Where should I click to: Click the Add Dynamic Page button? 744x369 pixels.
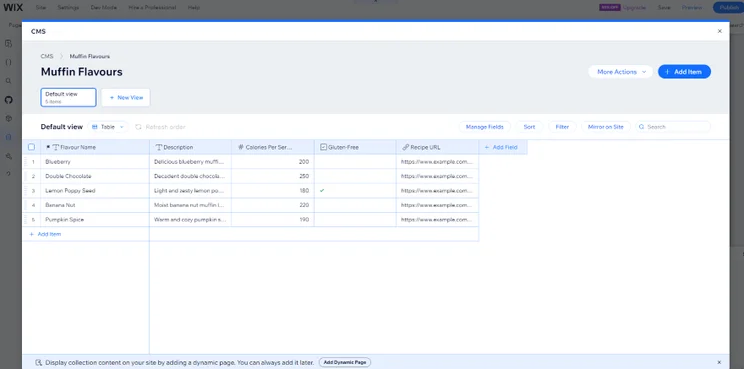(x=345, y=362)
